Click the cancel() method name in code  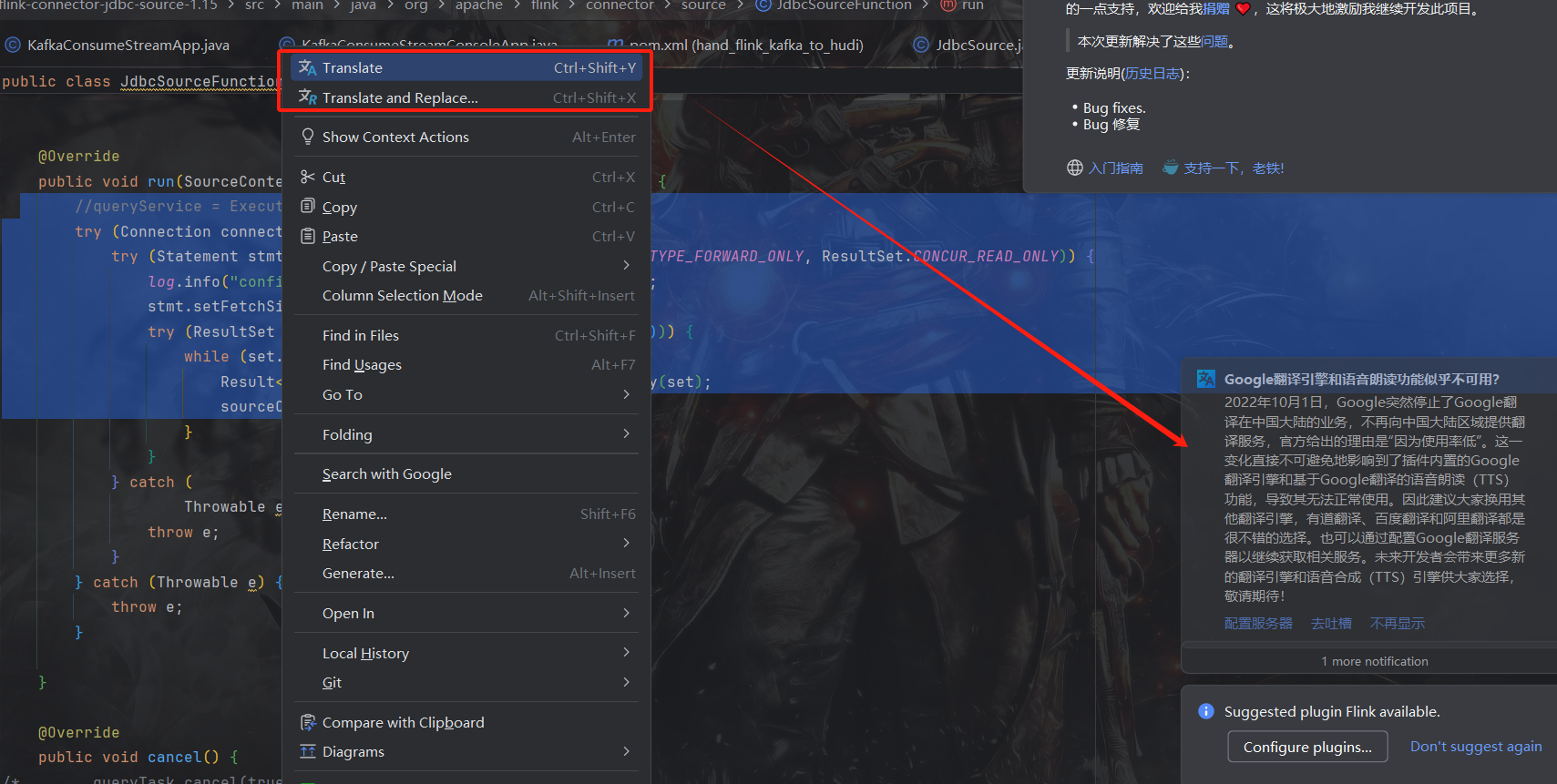tap(183, 757)
